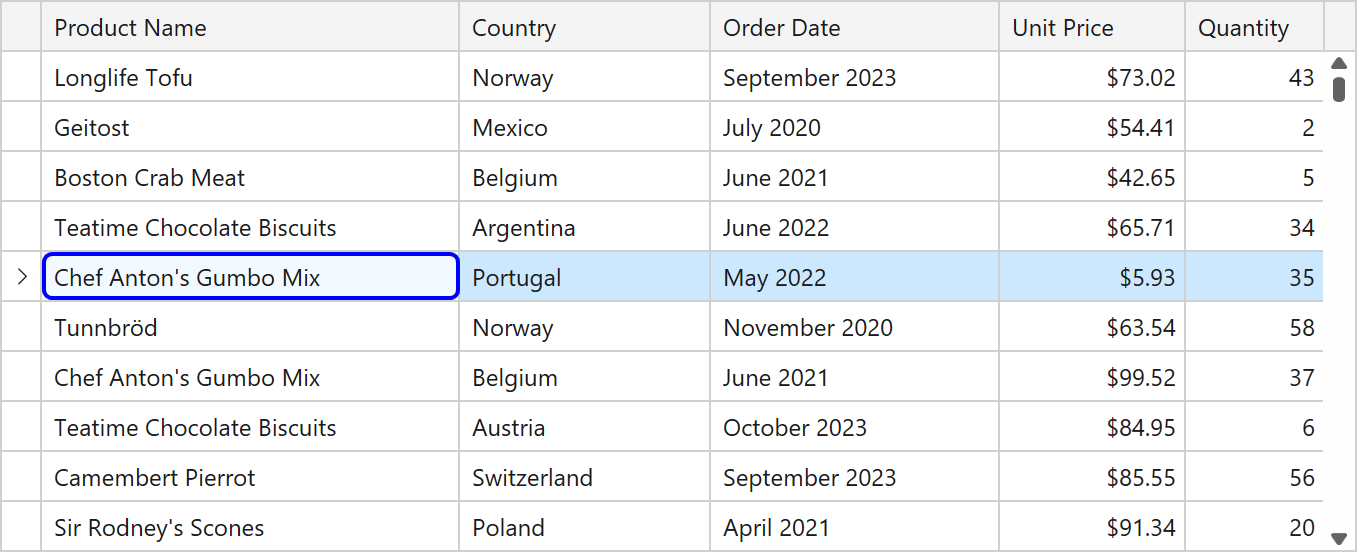Viewport: 1357px width, 552px height.
Task: Select the Geitost row header
Action: (21, 128)
